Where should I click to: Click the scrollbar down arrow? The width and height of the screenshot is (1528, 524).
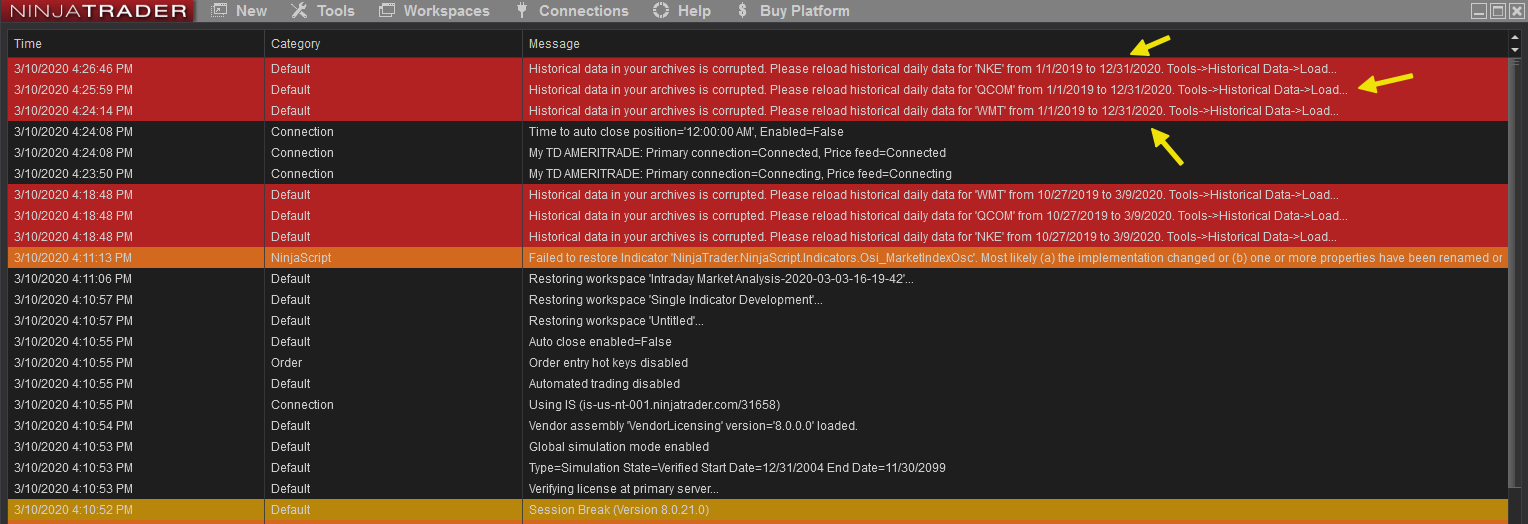point(1514,50)
